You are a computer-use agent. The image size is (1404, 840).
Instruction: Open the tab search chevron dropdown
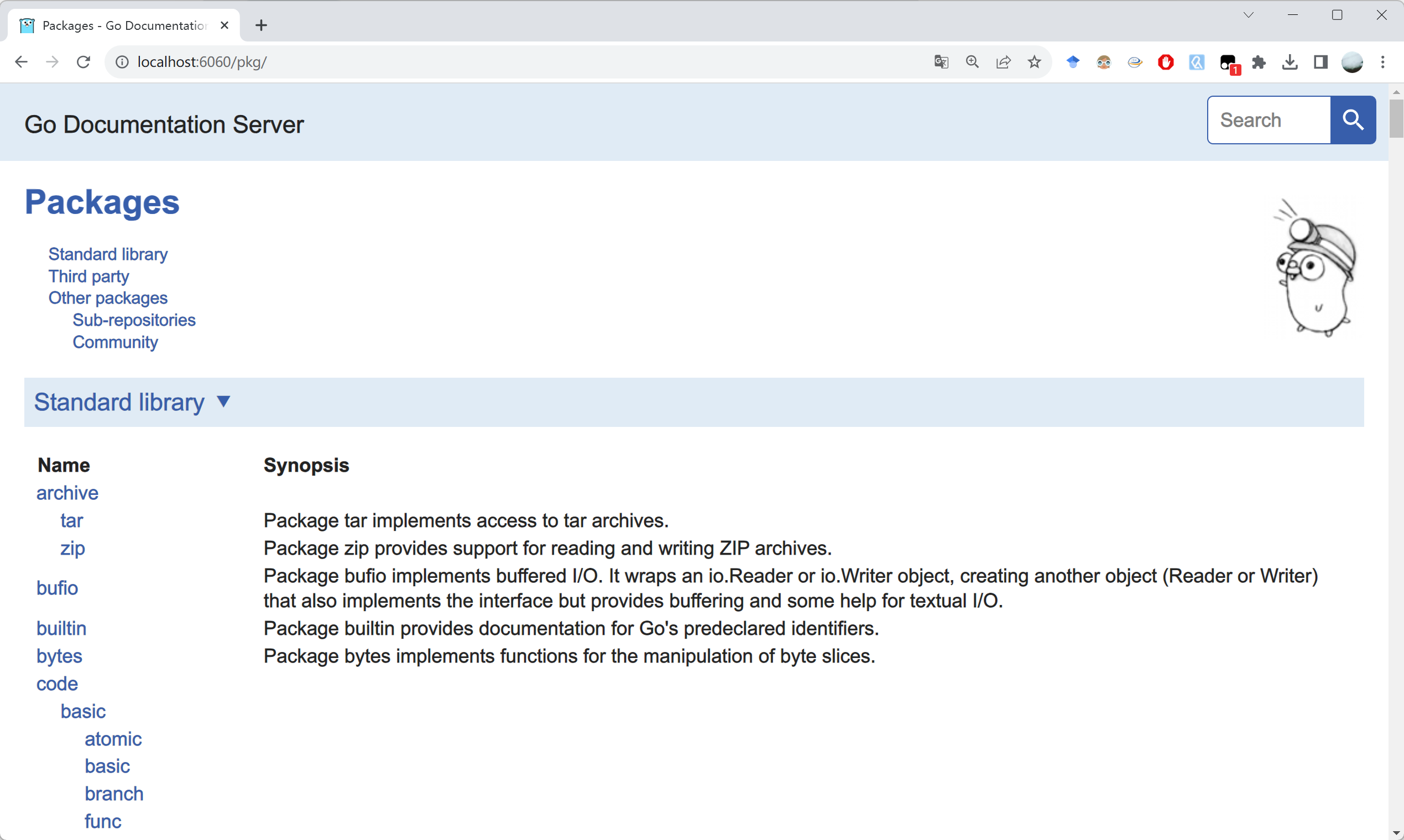click(1248, 15)
